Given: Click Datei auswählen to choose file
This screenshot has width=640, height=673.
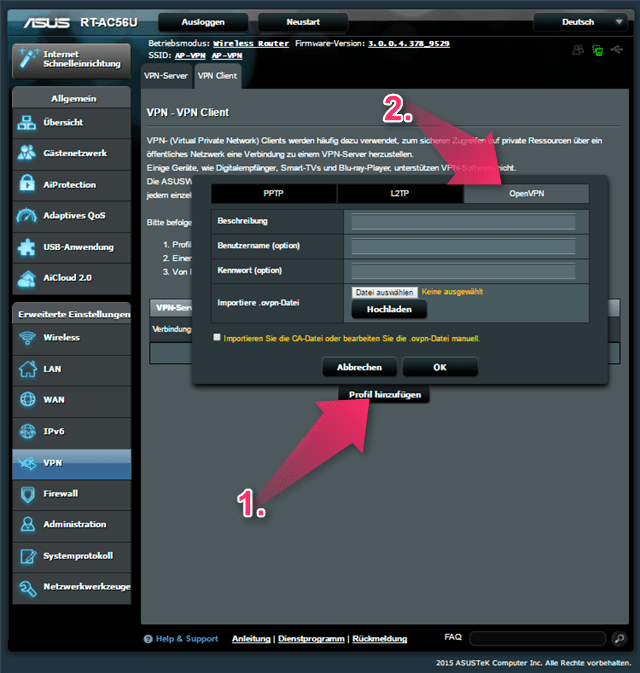Looking at the screenshot, I should coord(385,292).
